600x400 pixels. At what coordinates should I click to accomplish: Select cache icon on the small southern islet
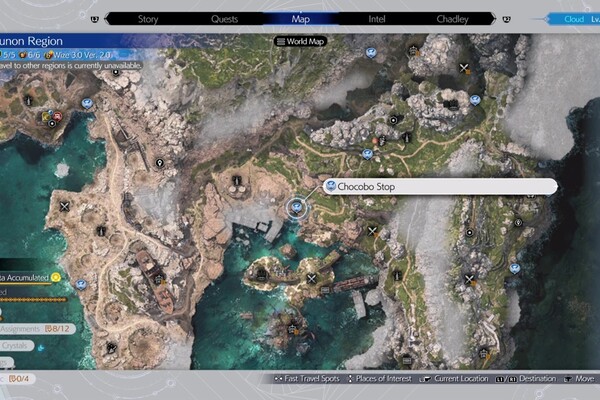[293, 329]
